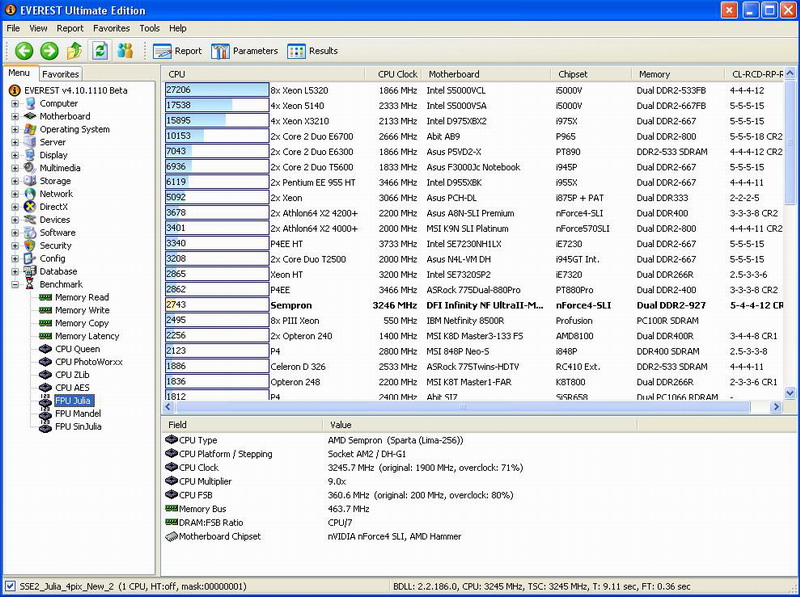Click horizontal scrollbar right arrow

tap(776, 407)
